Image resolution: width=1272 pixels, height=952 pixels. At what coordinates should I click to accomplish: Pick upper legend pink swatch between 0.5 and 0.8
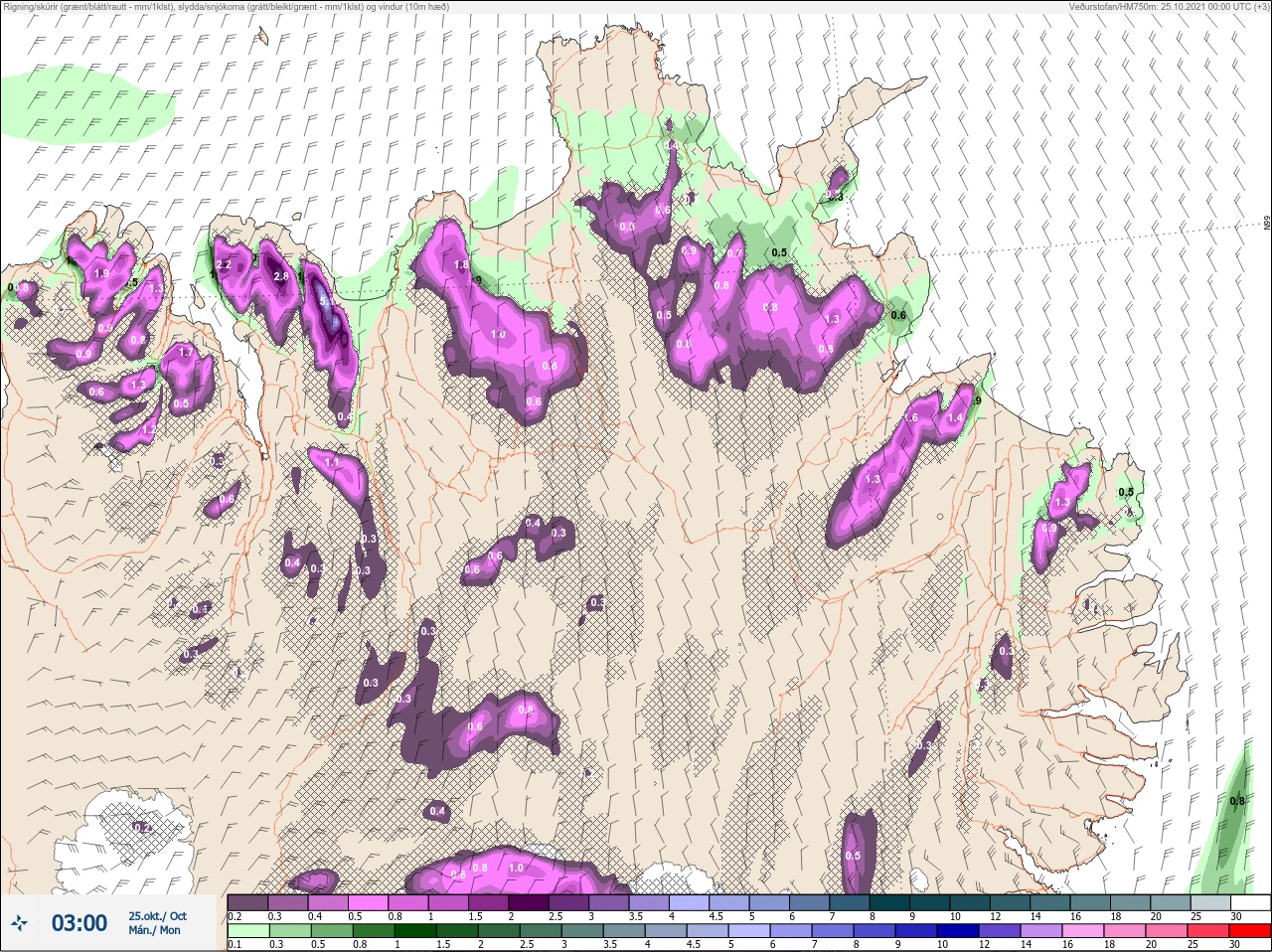pyautogui.click(x=369, y=902)
